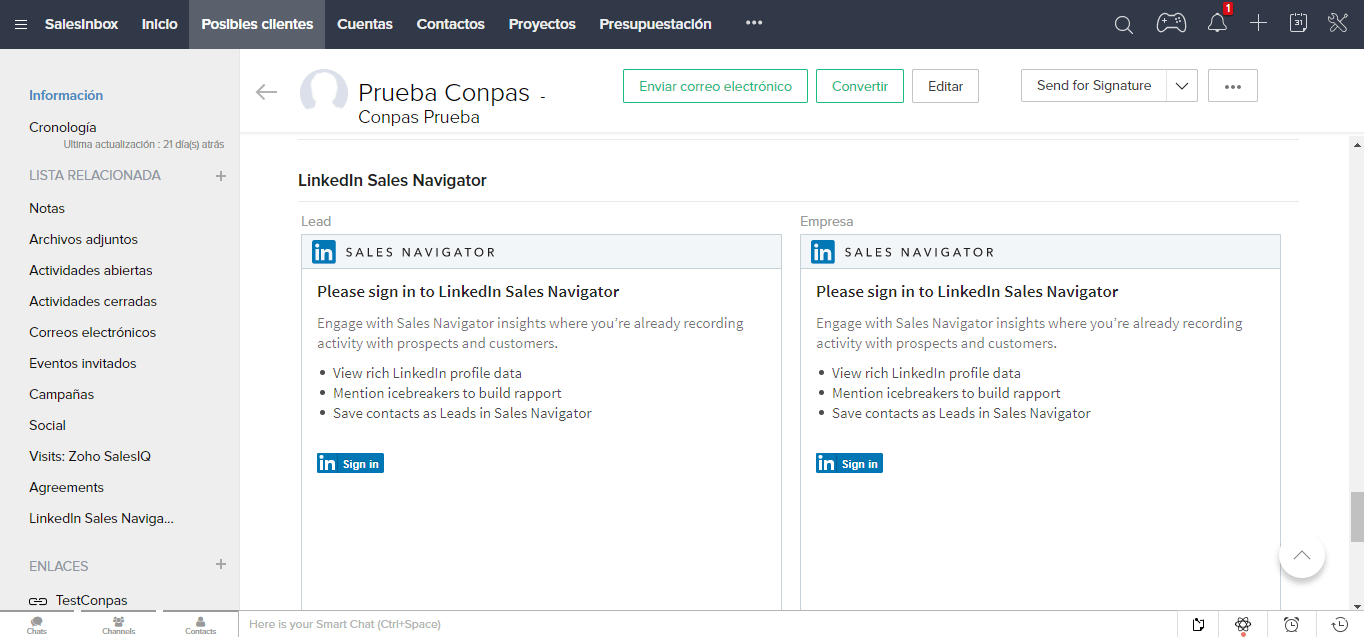Sign in to LinkedIn under Empresa
The image size is (1364, 637).
(x=849, y=463)
